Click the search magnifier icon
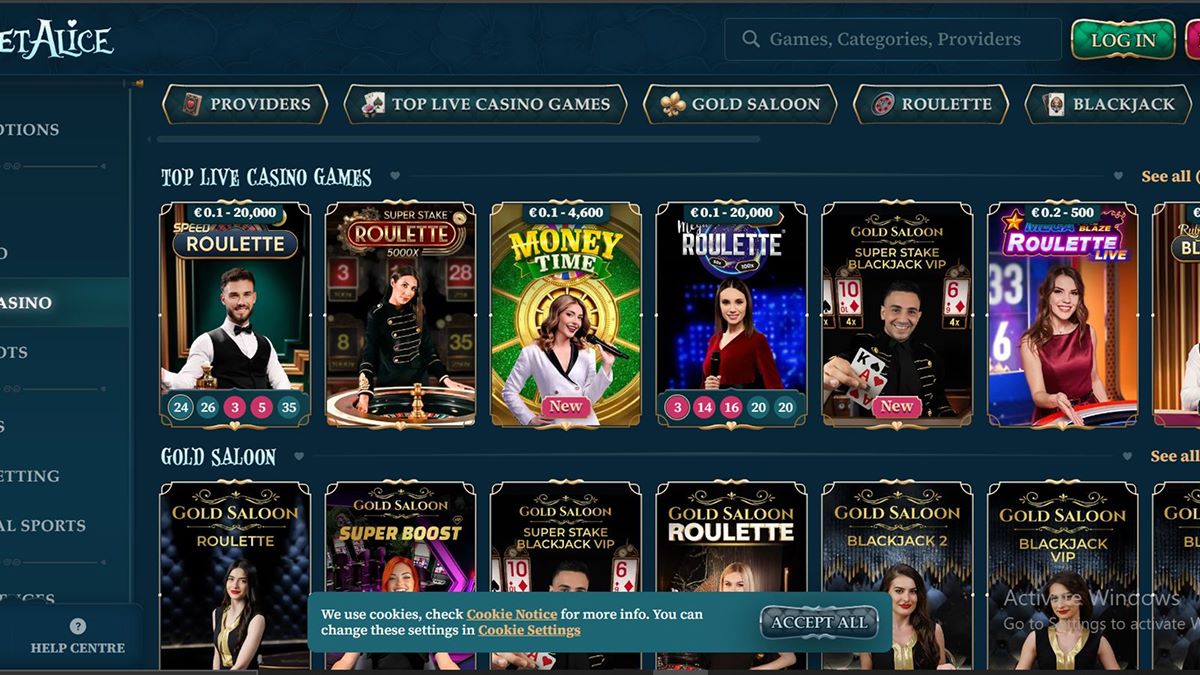1200x675 pixels. pyautogui.click(x=751, y=39)
